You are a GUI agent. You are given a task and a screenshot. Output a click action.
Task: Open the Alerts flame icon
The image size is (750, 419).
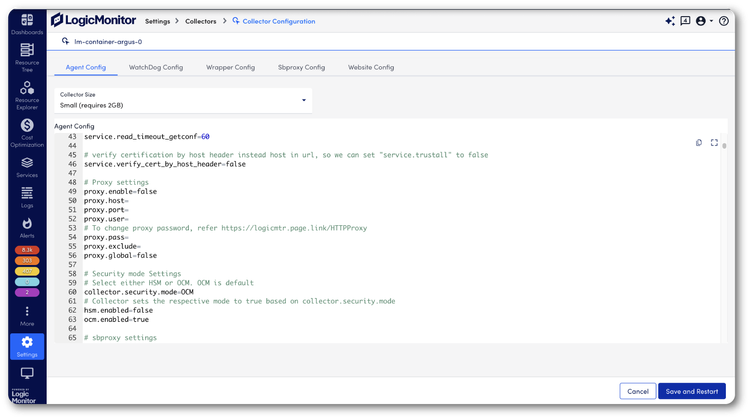pyautogui.click(x=27, y=225)
